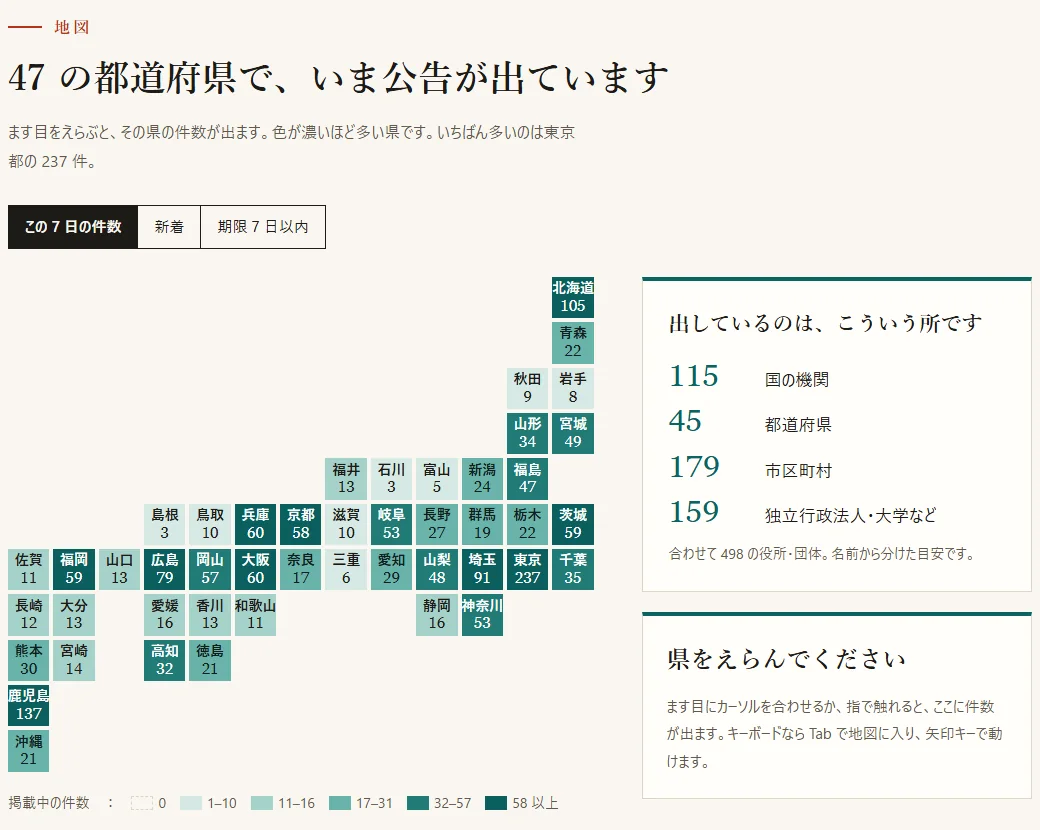Click the 鳥取 10 tile

point(210,524)
